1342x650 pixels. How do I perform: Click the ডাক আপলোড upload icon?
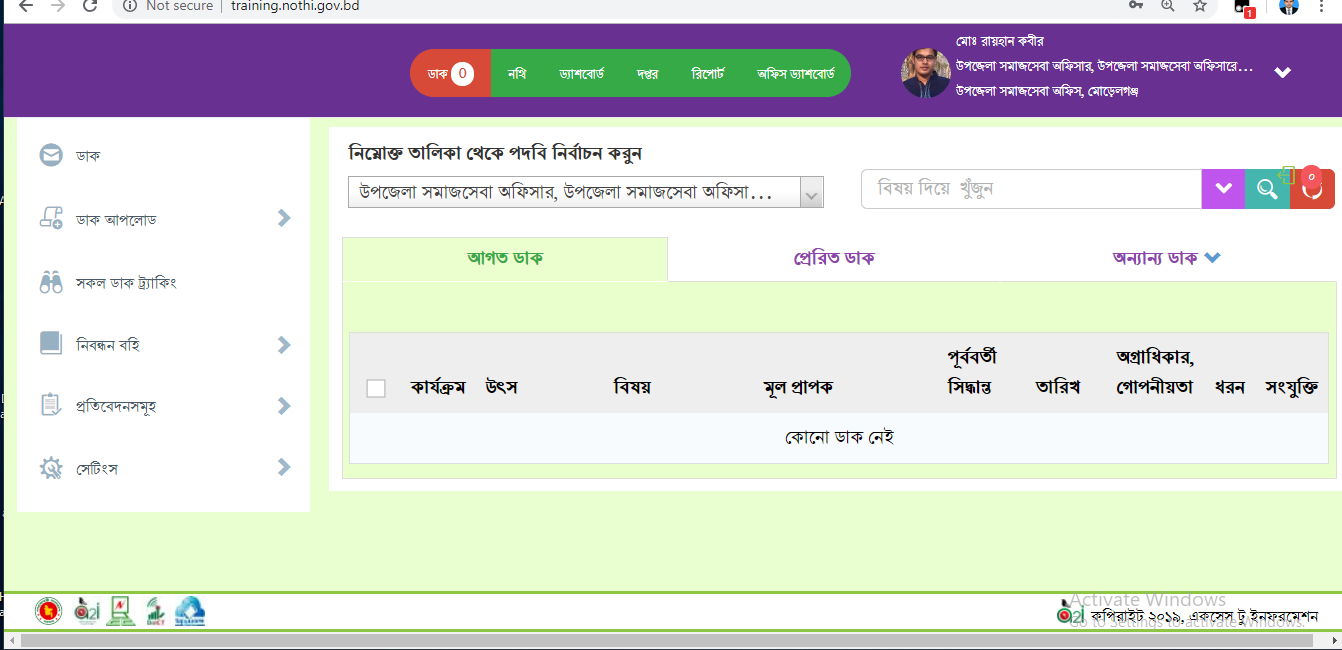[51, 219]
